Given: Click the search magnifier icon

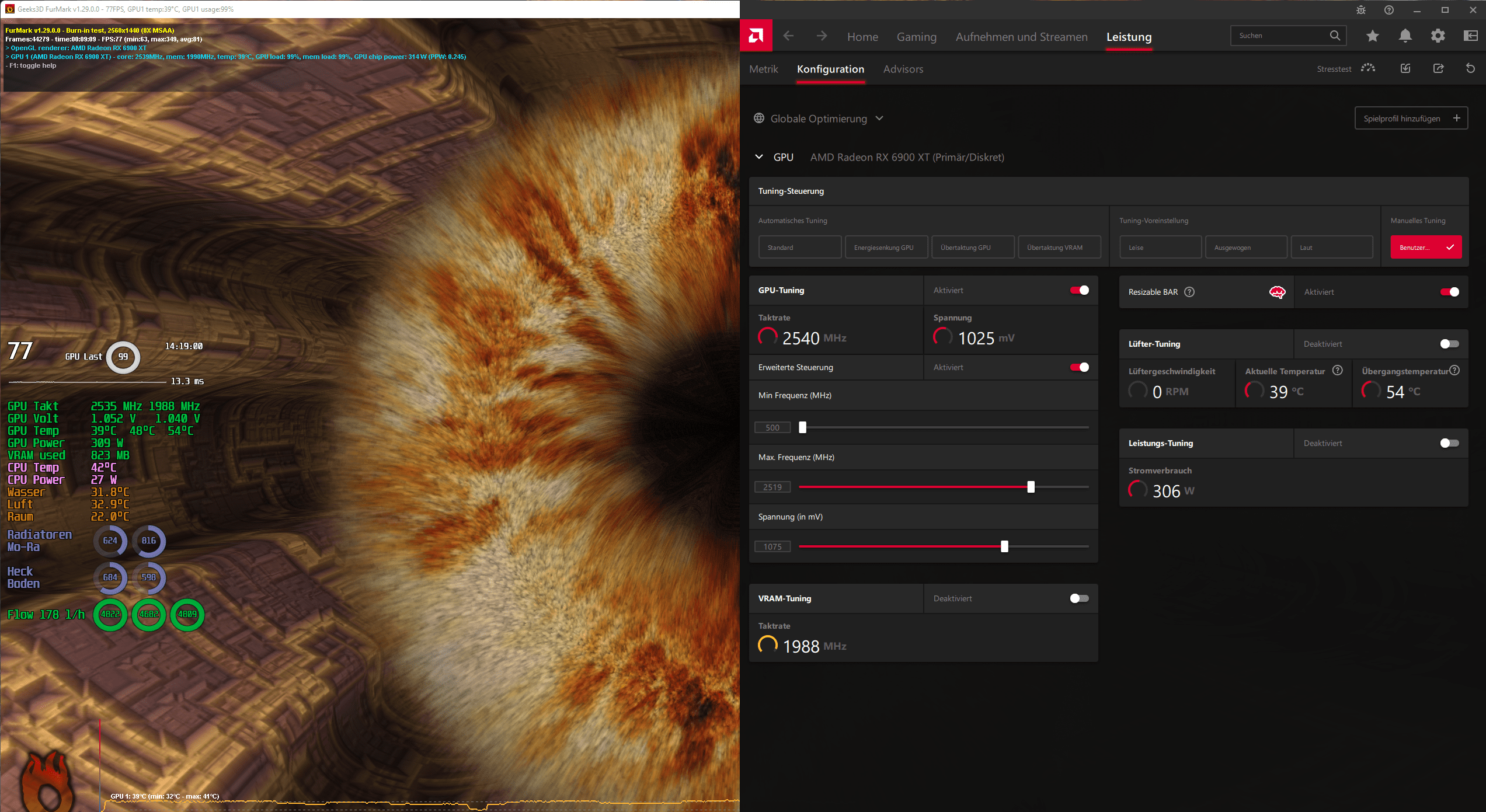Looking at the screenshot, I should click(1335, 36).
